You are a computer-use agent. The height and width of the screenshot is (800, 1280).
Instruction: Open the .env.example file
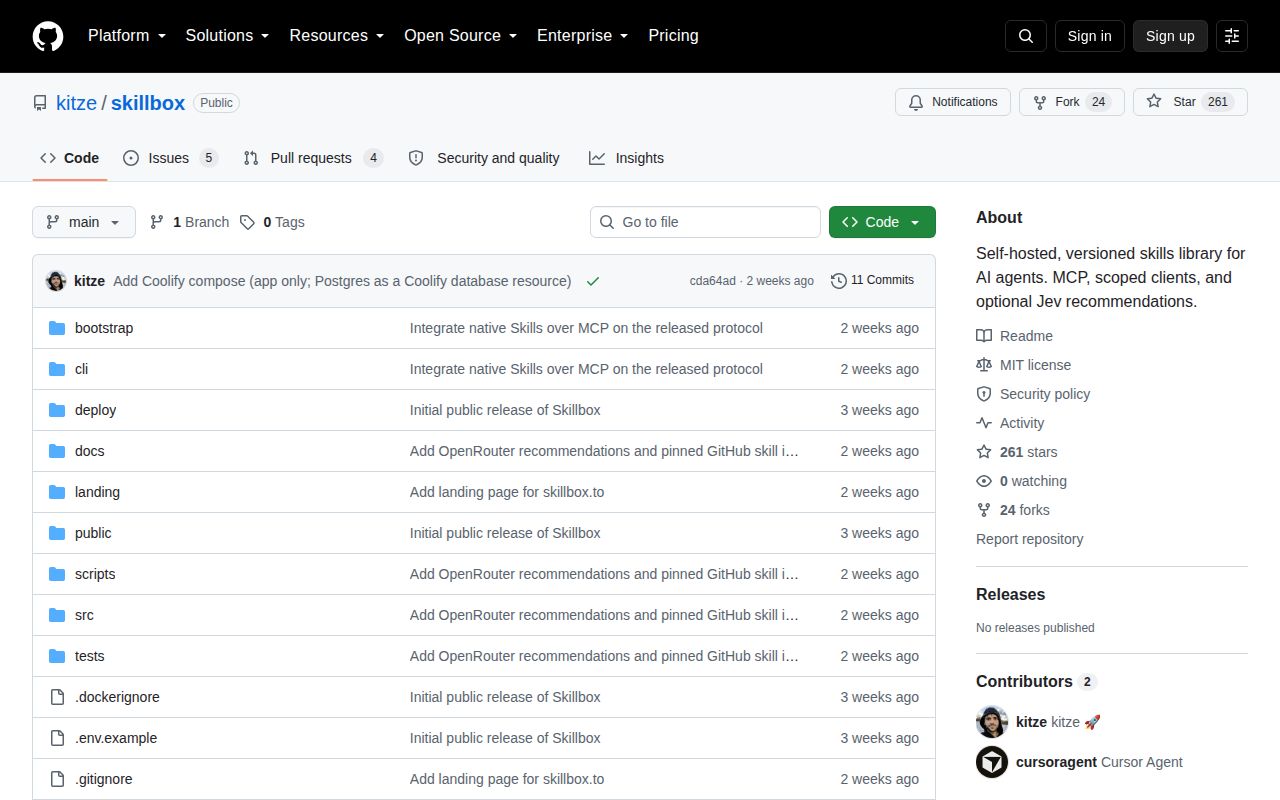pyautogui.click(x=116, y=738)
